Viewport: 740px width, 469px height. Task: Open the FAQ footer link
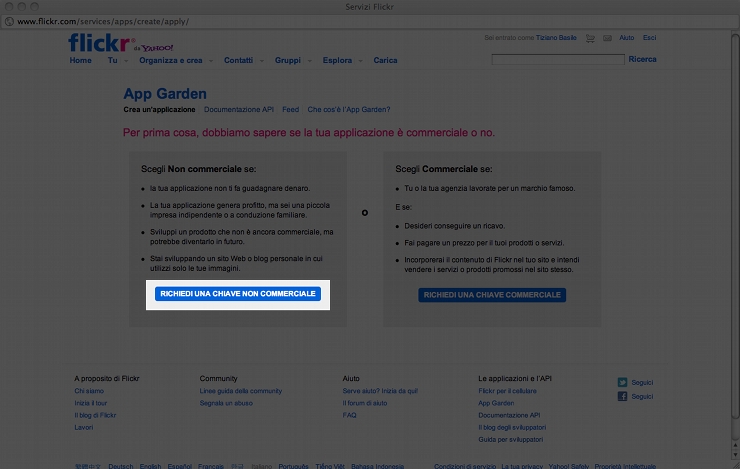pos(350,415)
